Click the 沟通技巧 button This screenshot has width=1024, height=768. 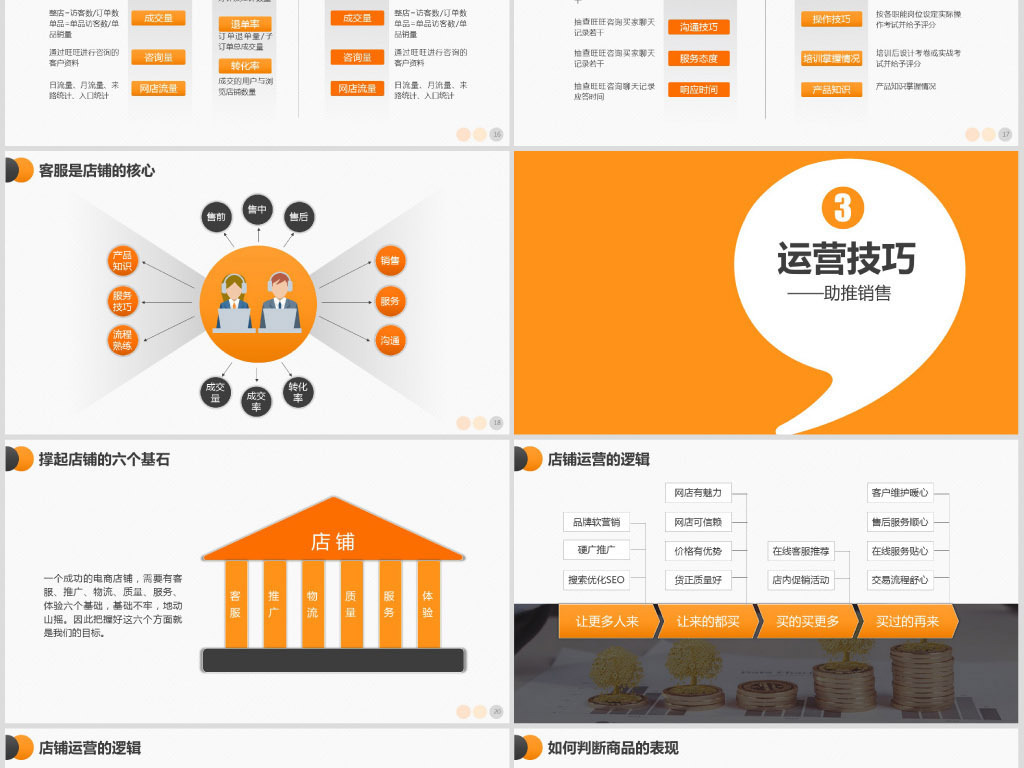click(x=697, y=26)
